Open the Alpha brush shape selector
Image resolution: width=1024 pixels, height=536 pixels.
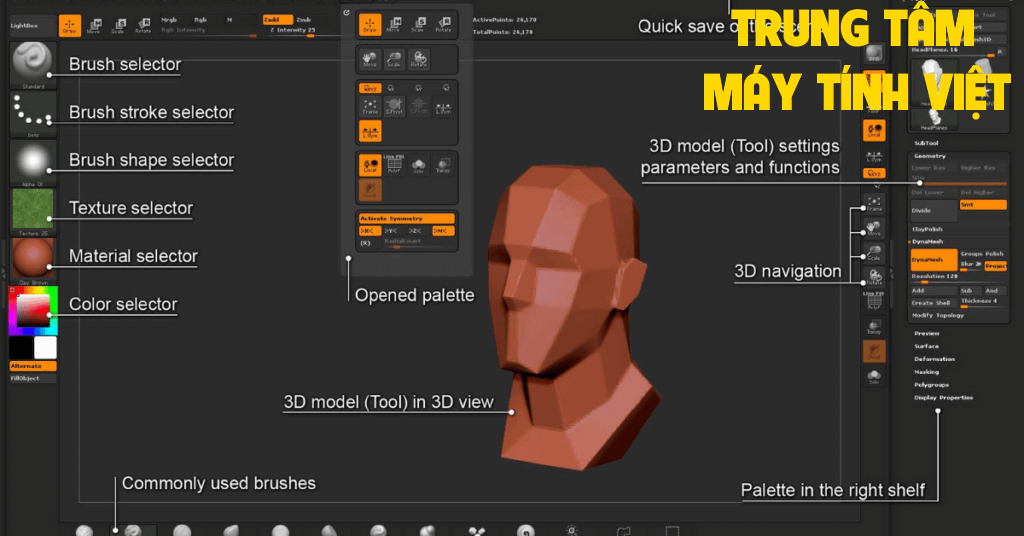pyautogui.click(x=32, y=161)
